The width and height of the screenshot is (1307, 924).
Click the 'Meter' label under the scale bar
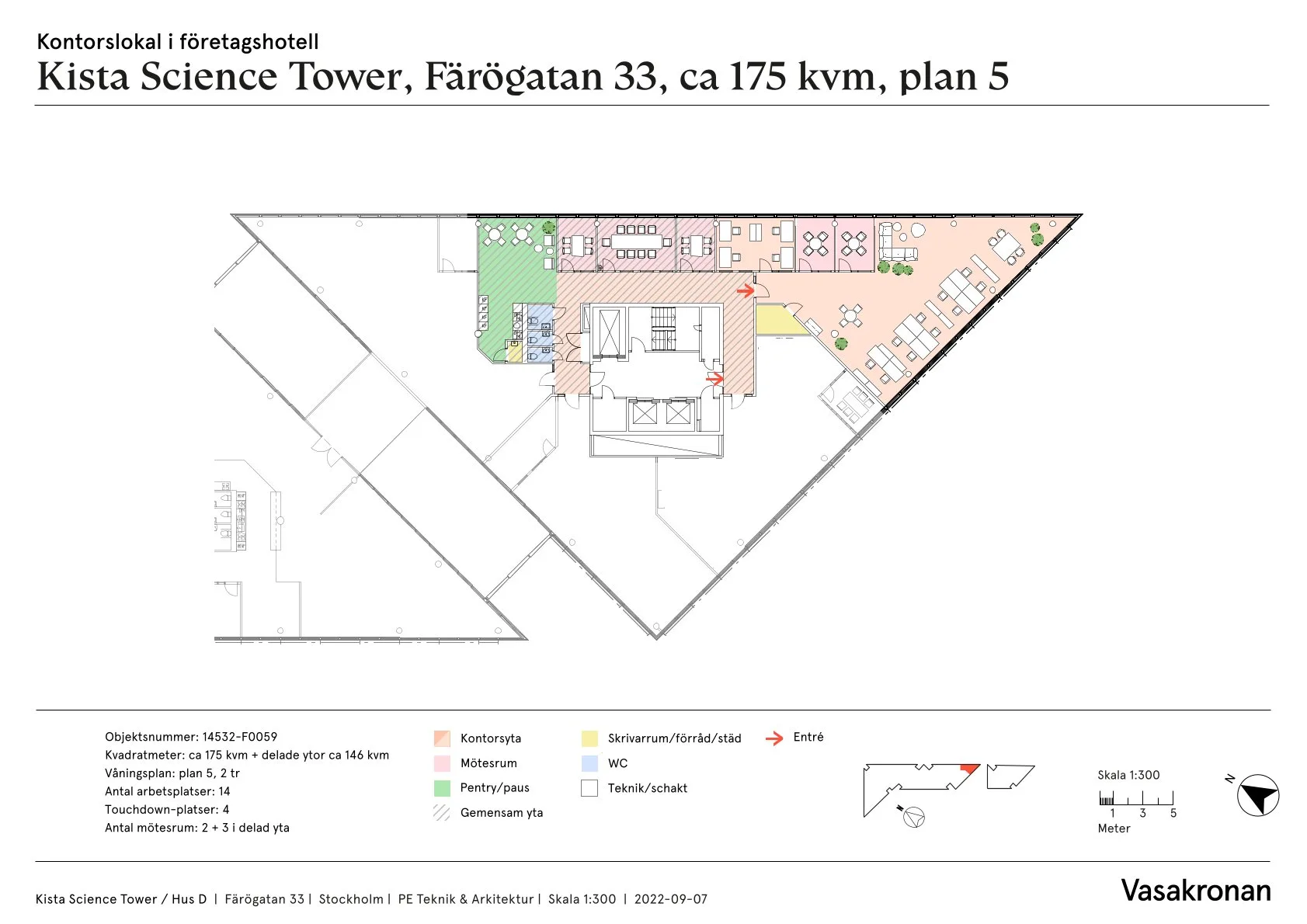[x=1114, y=828]
